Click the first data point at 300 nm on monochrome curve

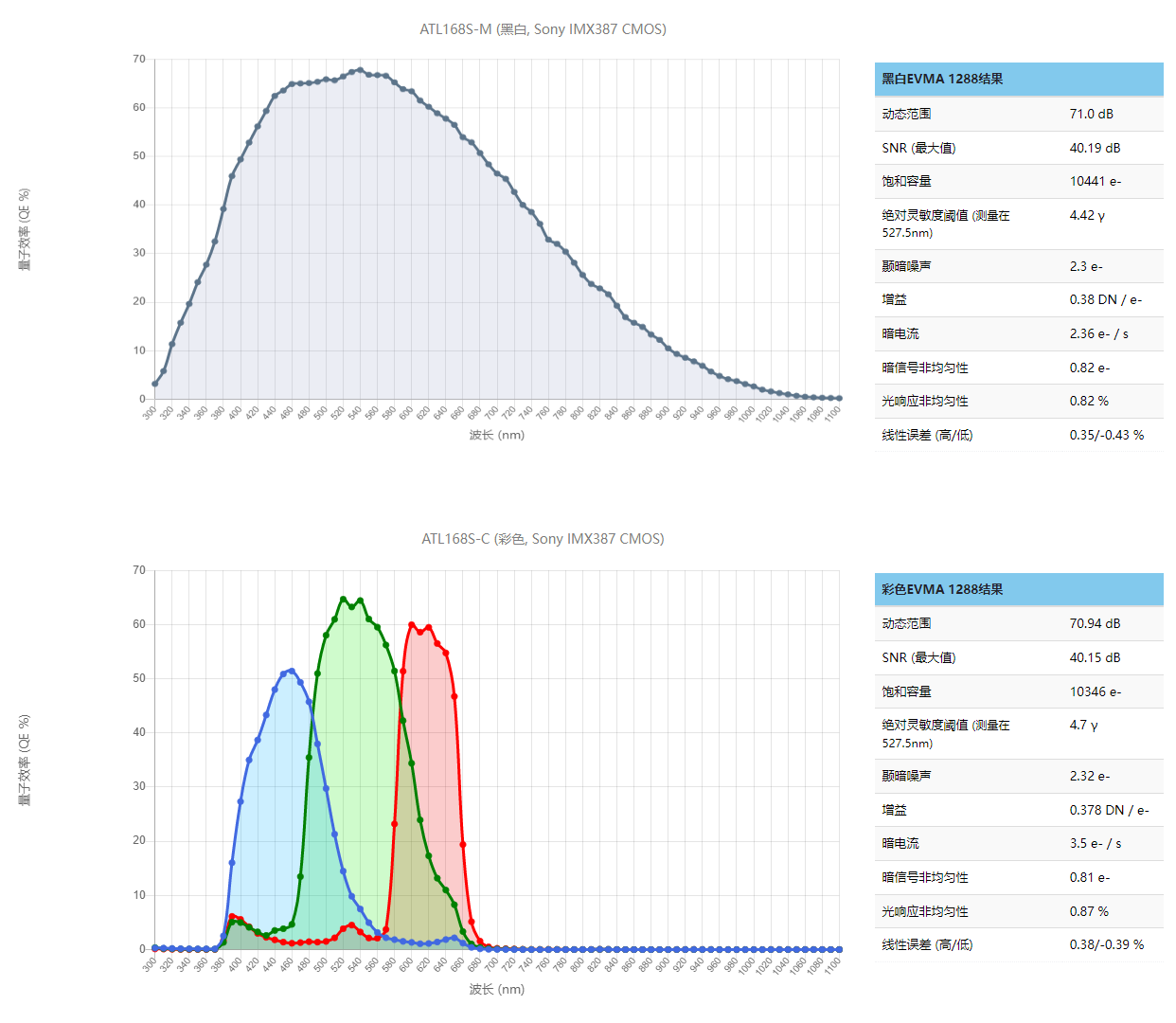(155, 384)
